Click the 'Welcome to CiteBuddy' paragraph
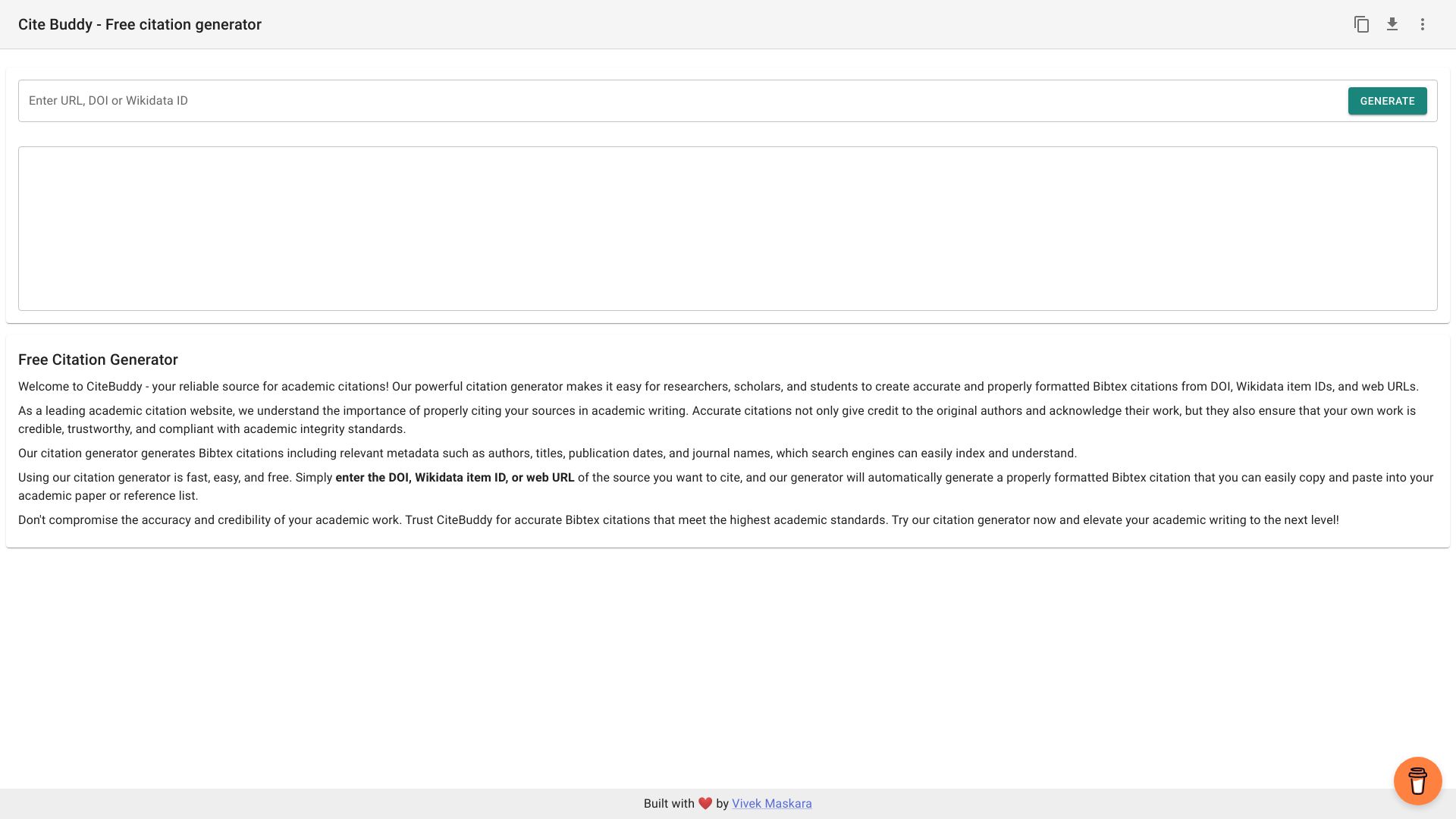The image size is (1456, 819). coord(717,387)
